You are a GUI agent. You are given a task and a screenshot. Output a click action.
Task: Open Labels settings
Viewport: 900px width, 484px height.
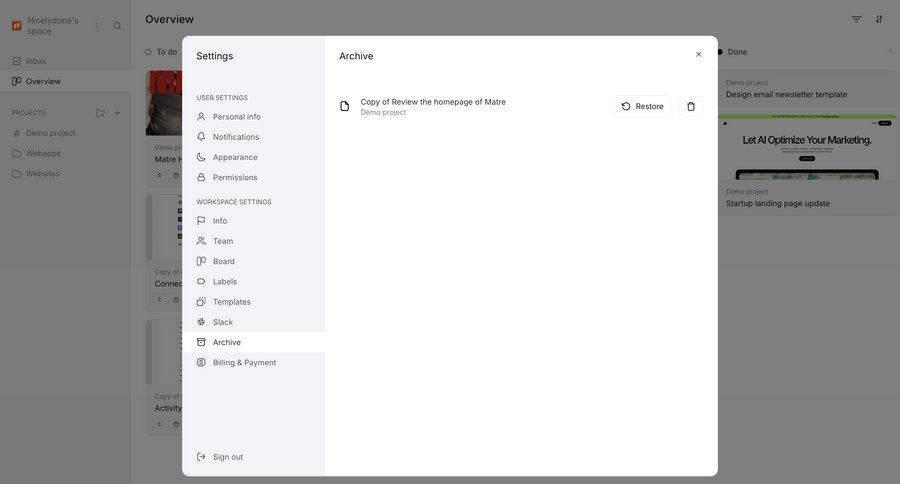pos(224,282)
